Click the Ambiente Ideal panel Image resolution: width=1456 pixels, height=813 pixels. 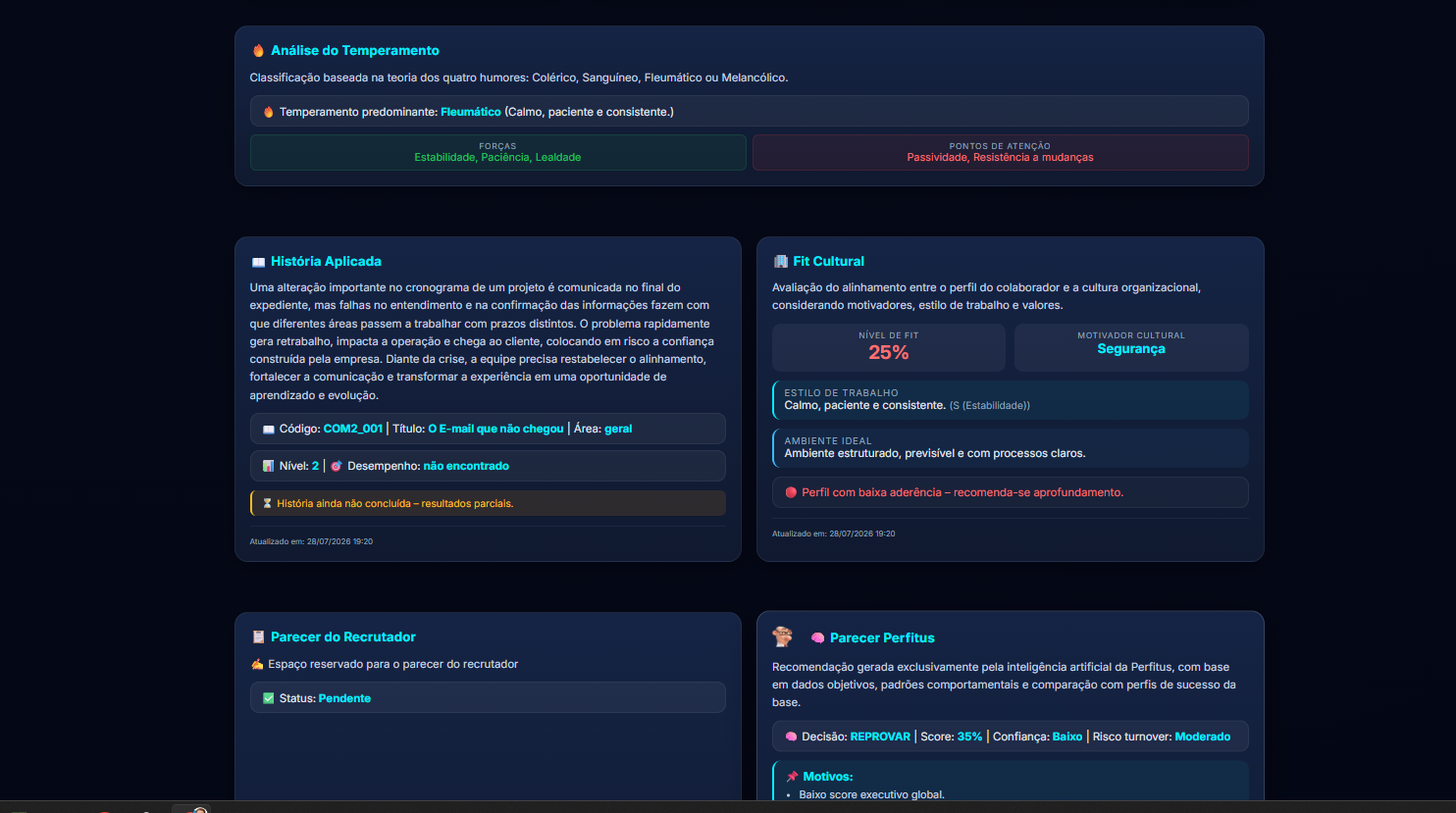tap(1011, 448)
